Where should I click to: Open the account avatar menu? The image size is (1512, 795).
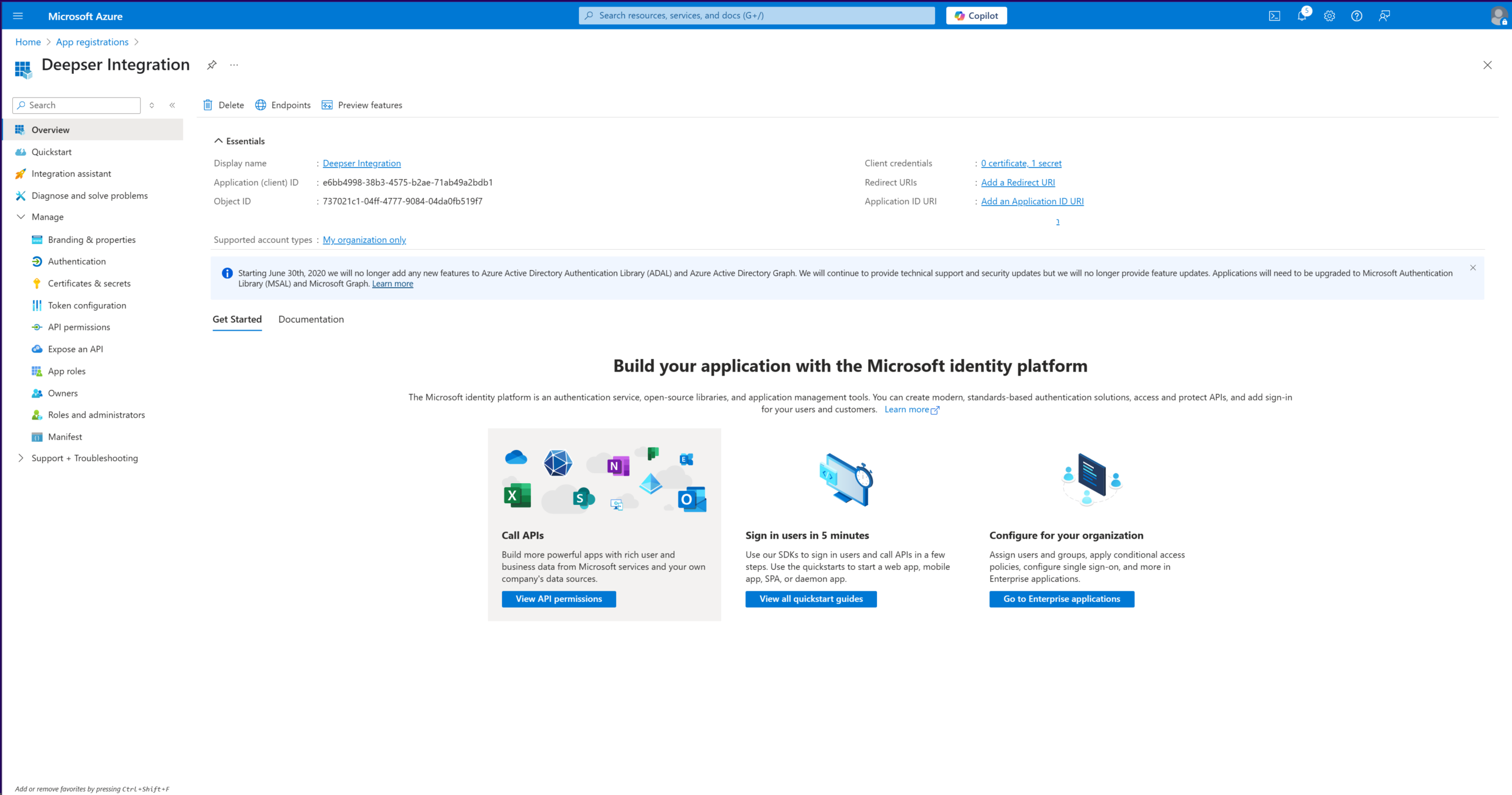coord(1499,16)
